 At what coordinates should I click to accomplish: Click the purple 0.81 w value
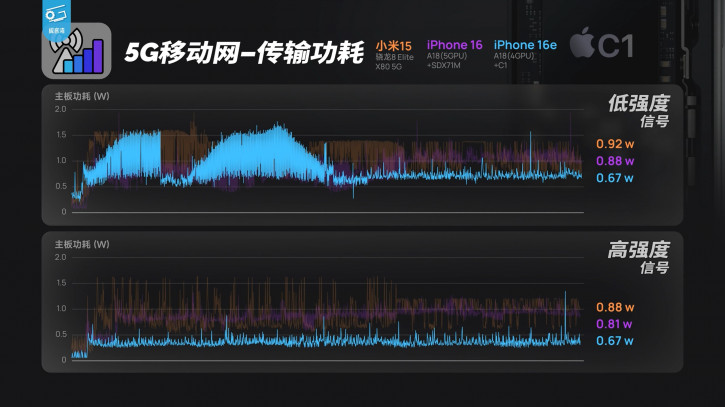pyautogui.click(x=614, y=324)
